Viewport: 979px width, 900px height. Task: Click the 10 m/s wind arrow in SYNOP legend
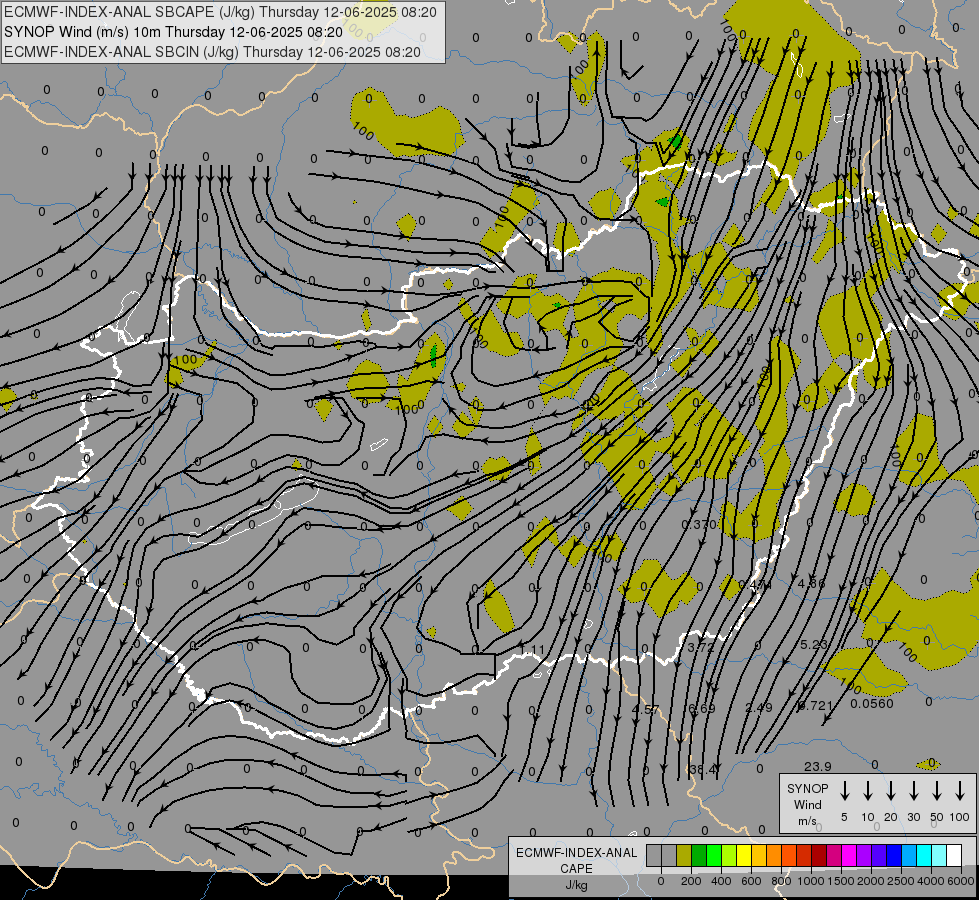pos(868,791)
